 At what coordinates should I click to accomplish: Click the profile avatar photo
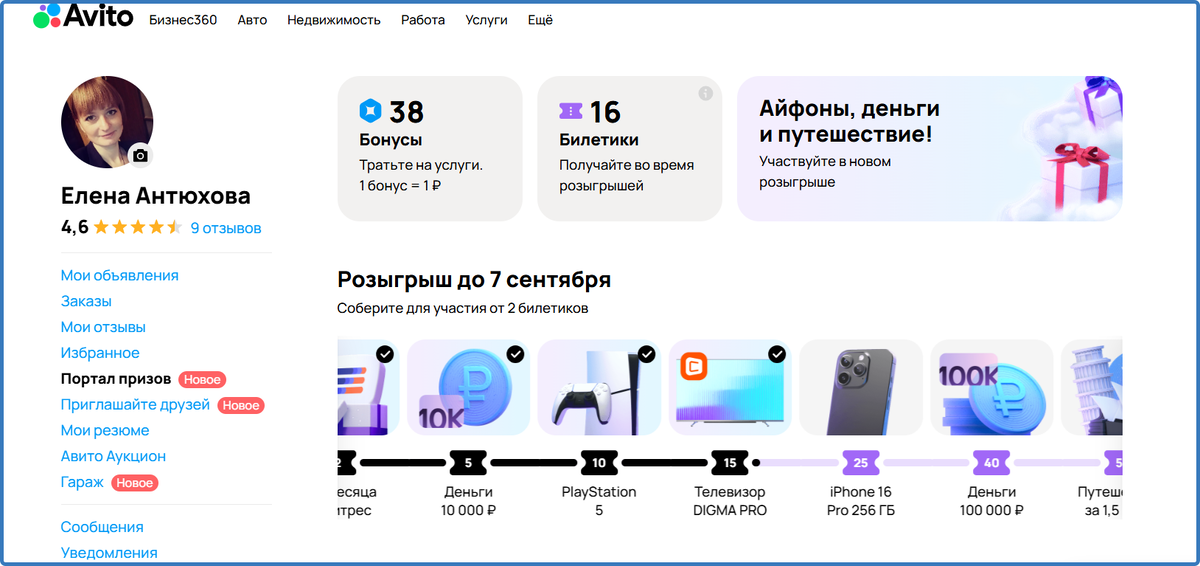(107, 122)
